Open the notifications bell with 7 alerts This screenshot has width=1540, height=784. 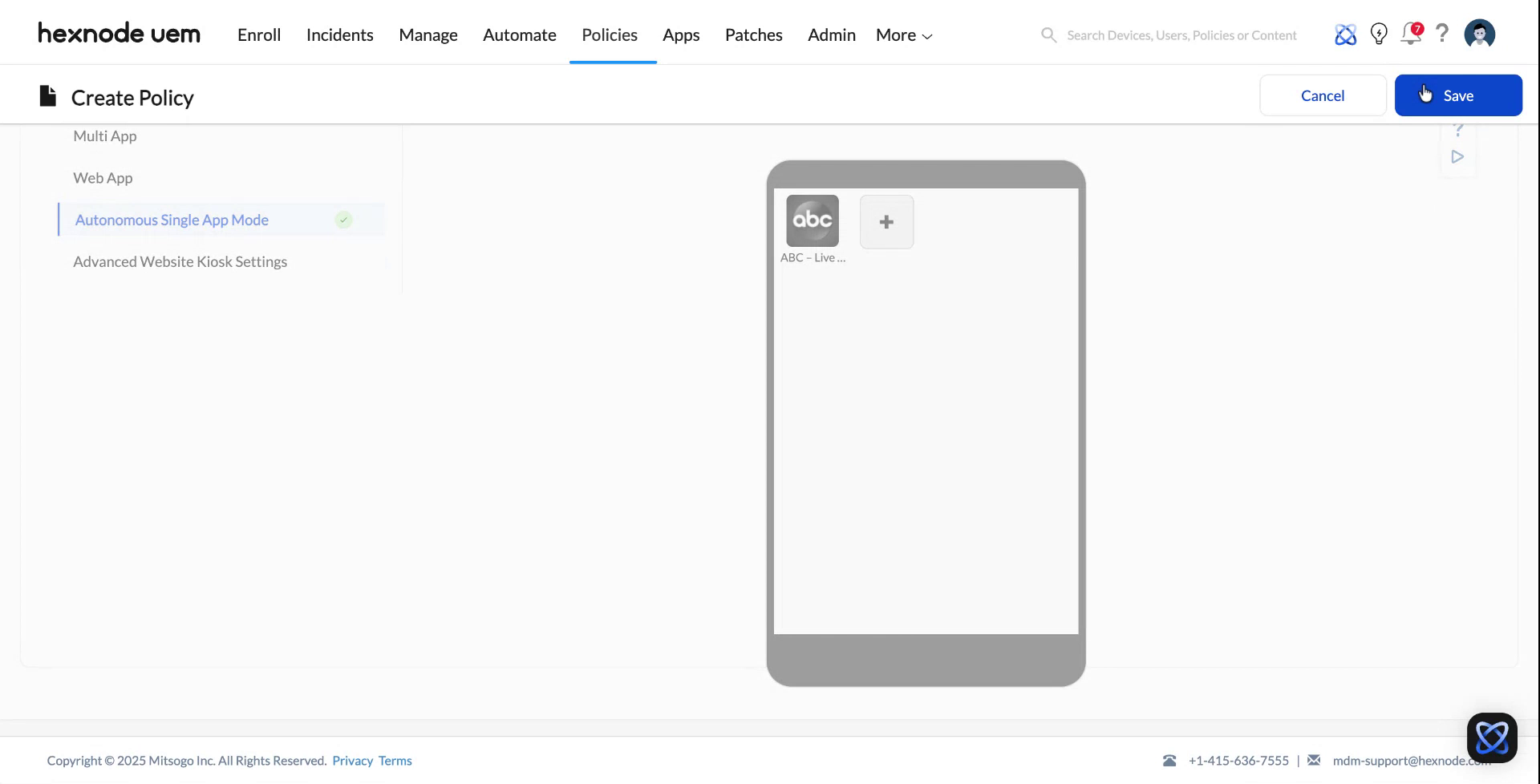click(x=1411, y=34)
